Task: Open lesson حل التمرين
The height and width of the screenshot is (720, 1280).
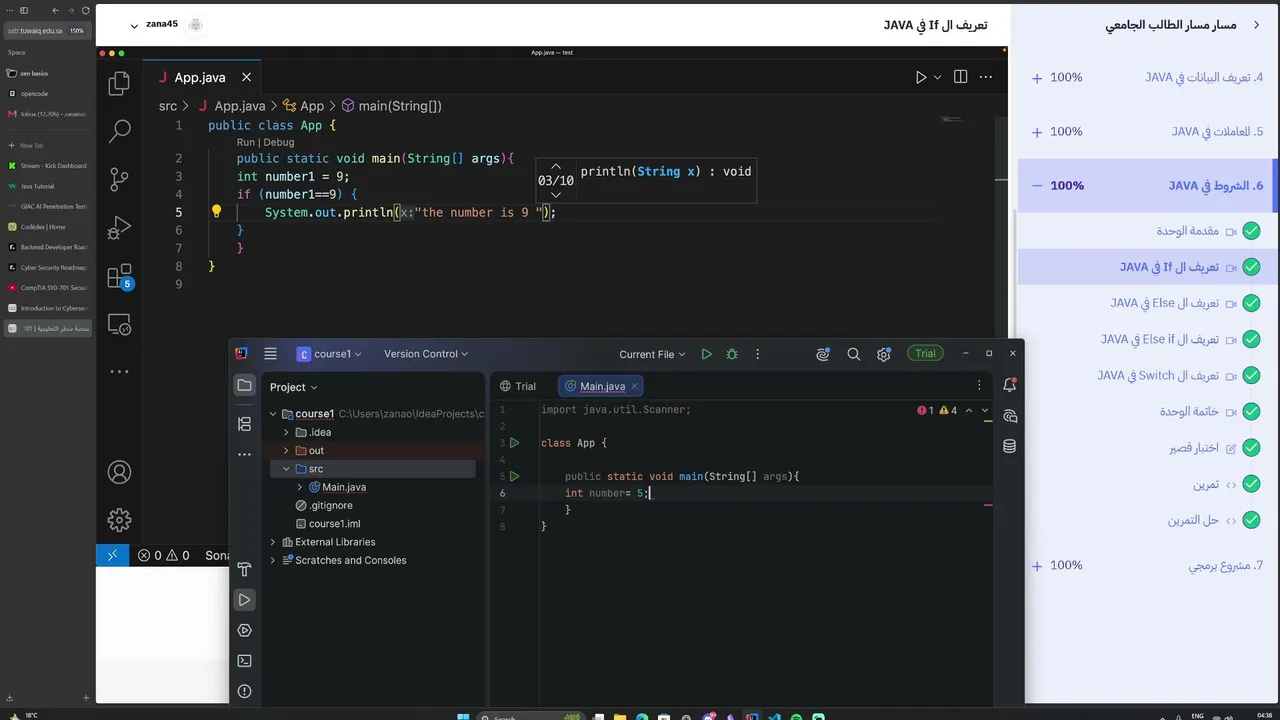Action: [1194, 520]
